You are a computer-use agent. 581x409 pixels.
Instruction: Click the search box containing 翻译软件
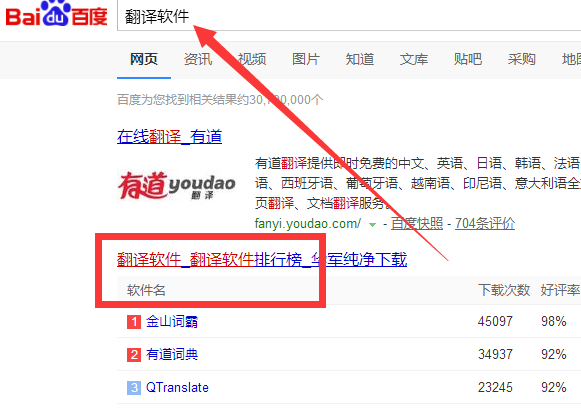[349, 16]
